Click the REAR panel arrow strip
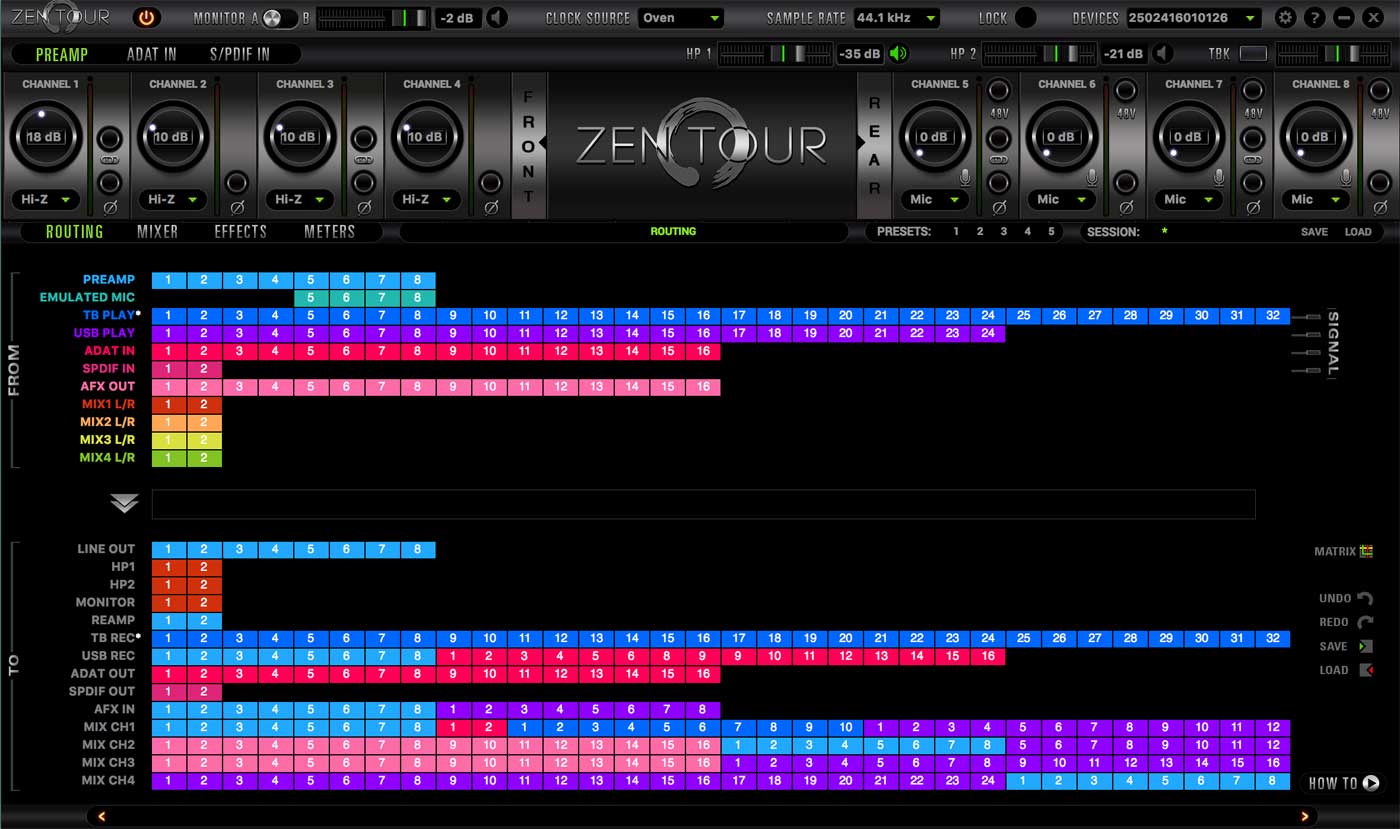This screenshot has height=829, width=1400. pyautogui.click(x=873, y=145)
